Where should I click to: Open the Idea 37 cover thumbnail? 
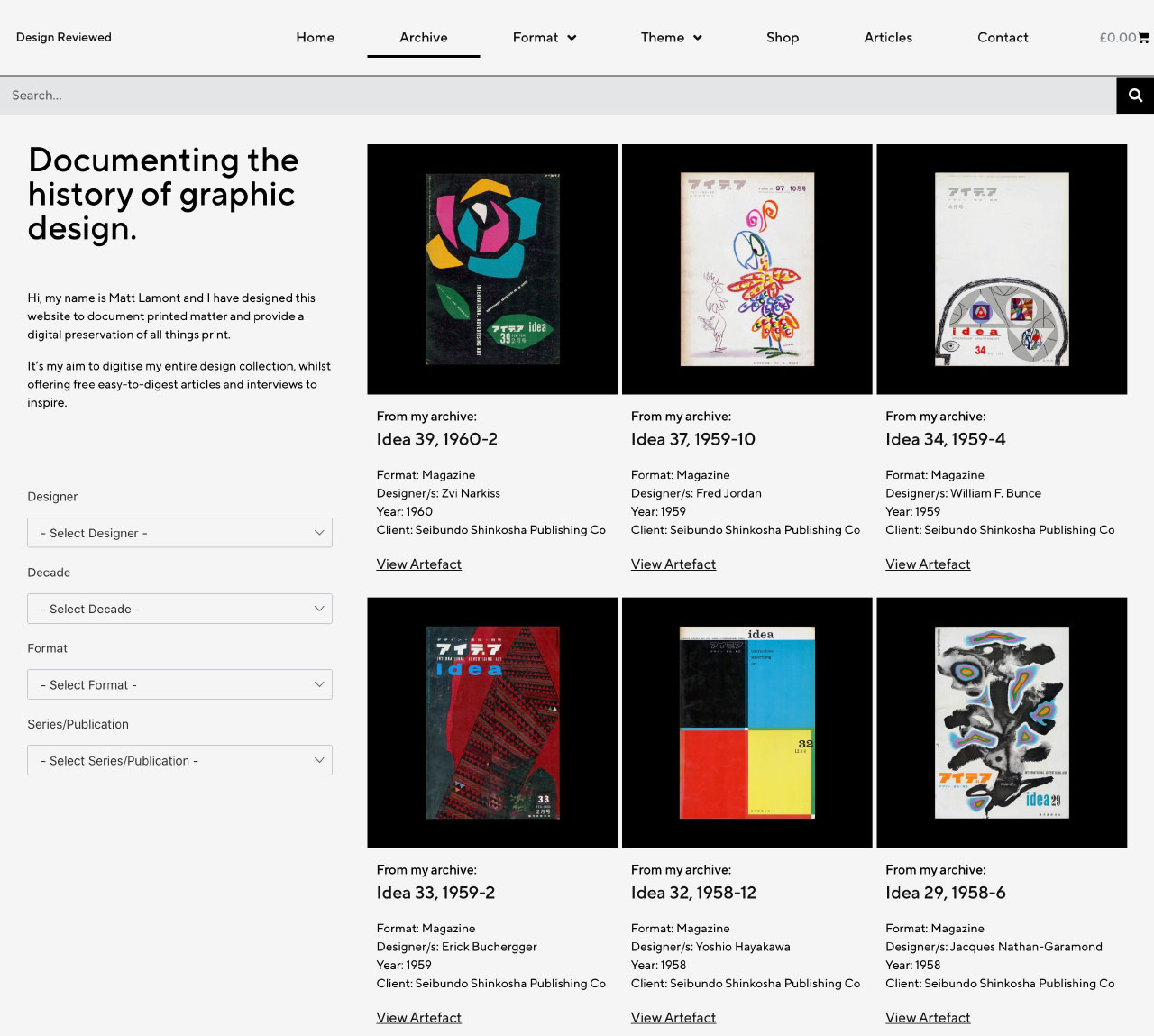[x=746, y=269]
